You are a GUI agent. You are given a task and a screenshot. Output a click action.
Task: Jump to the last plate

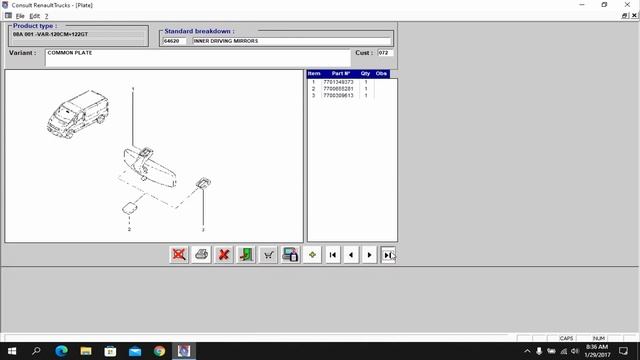[388, 255]
